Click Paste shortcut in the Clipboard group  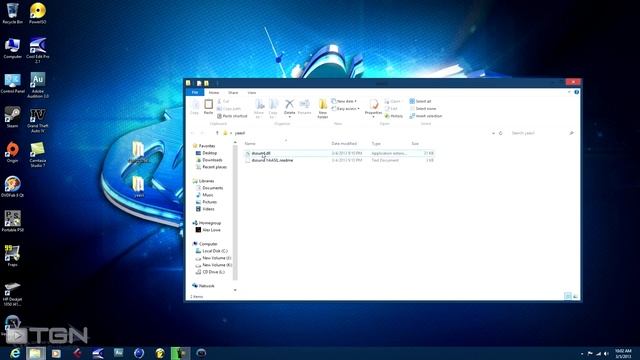pos(232,116)
